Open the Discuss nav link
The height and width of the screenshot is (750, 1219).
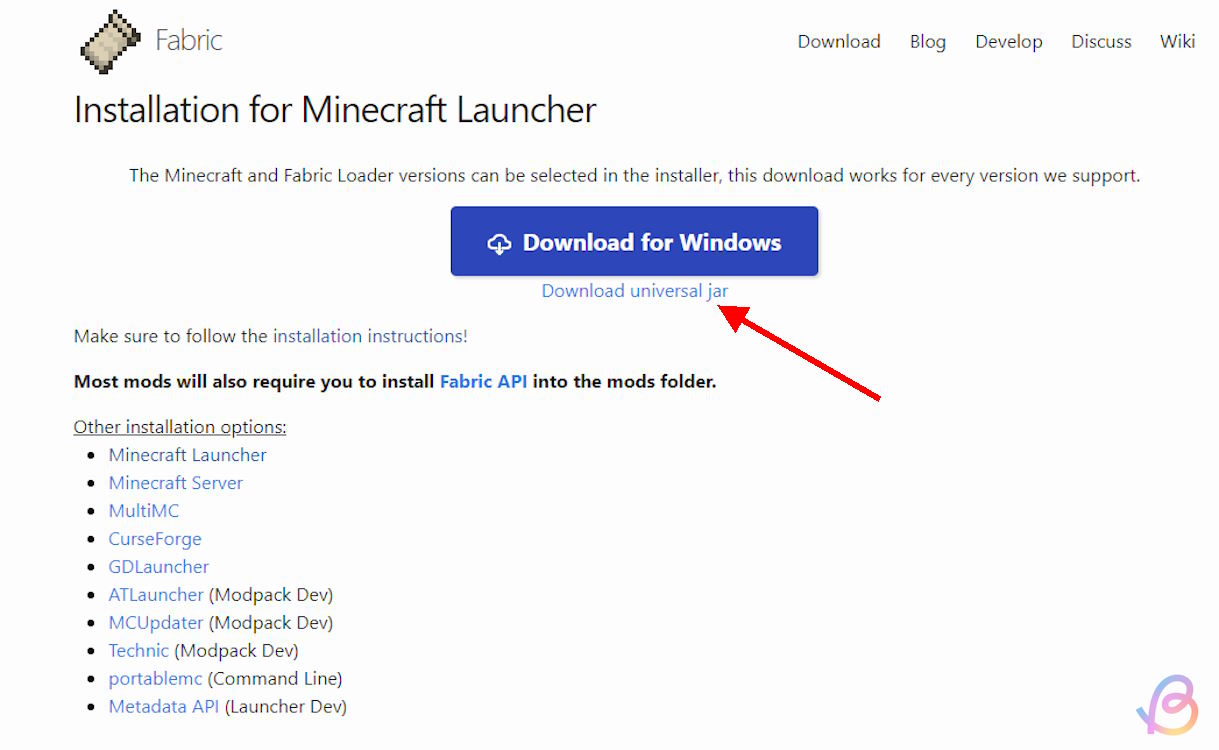[x=1101, y=42]
